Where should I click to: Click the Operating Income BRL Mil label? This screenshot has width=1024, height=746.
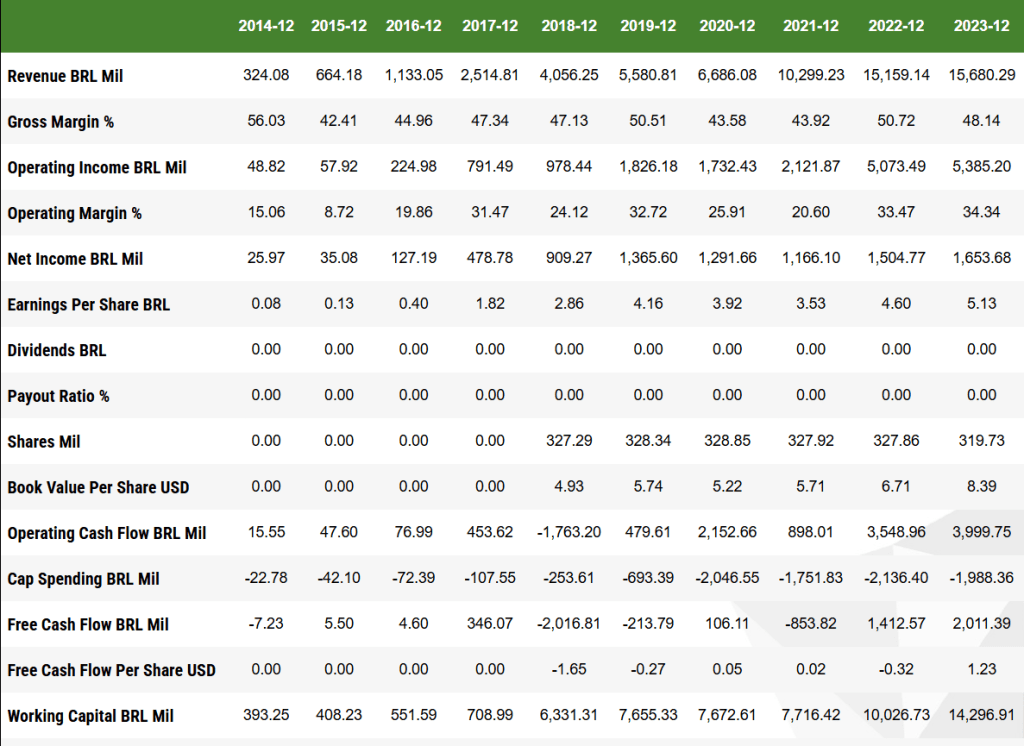(97, 167)
